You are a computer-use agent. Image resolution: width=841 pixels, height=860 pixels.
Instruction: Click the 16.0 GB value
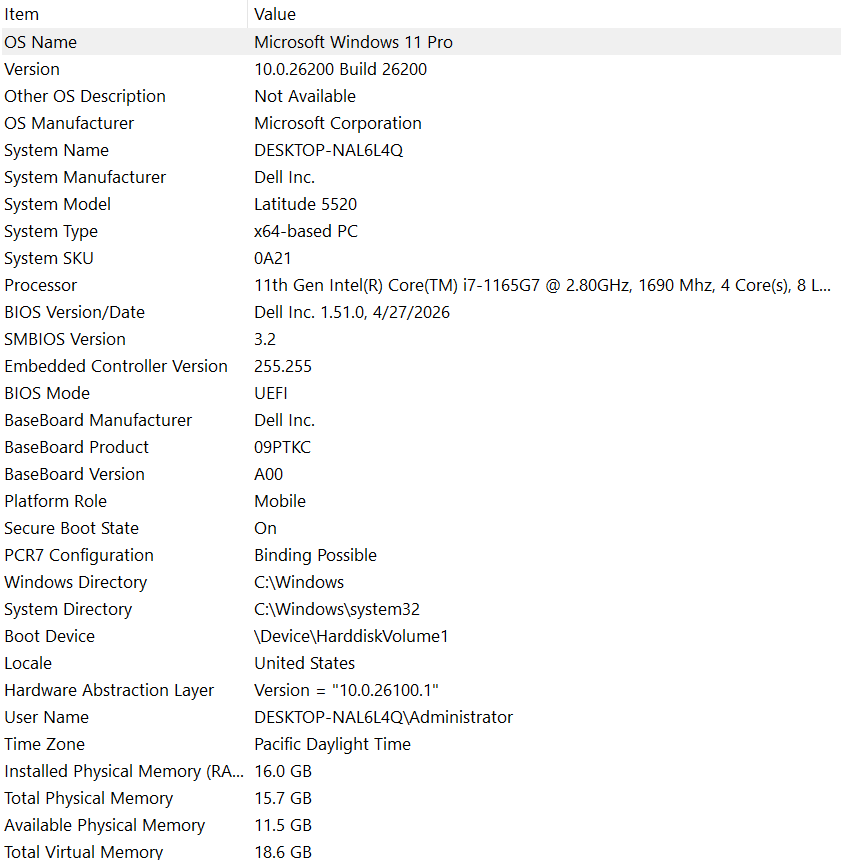tap(283, 771)
